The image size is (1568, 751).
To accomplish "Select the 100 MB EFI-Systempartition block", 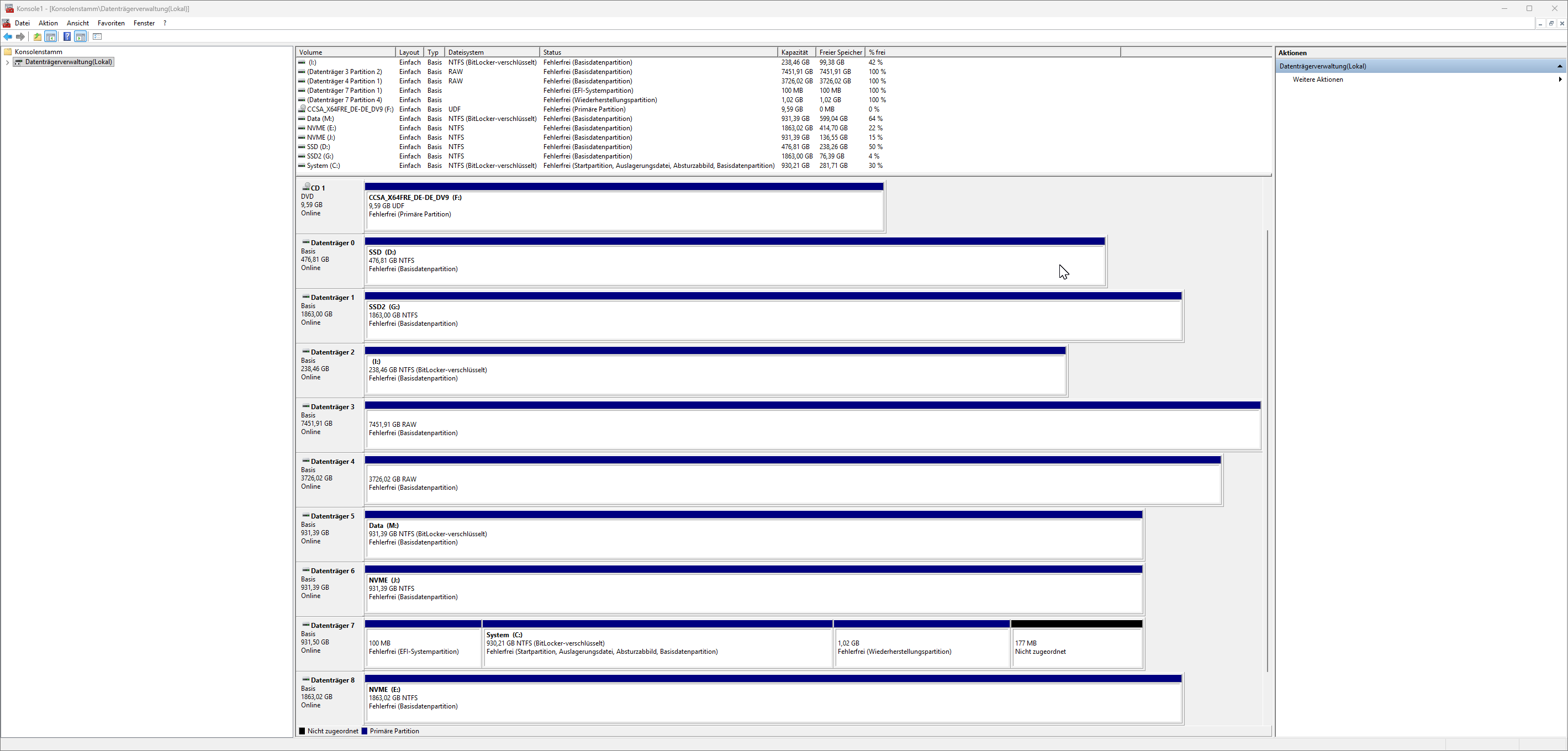I will tap(423, 644).
